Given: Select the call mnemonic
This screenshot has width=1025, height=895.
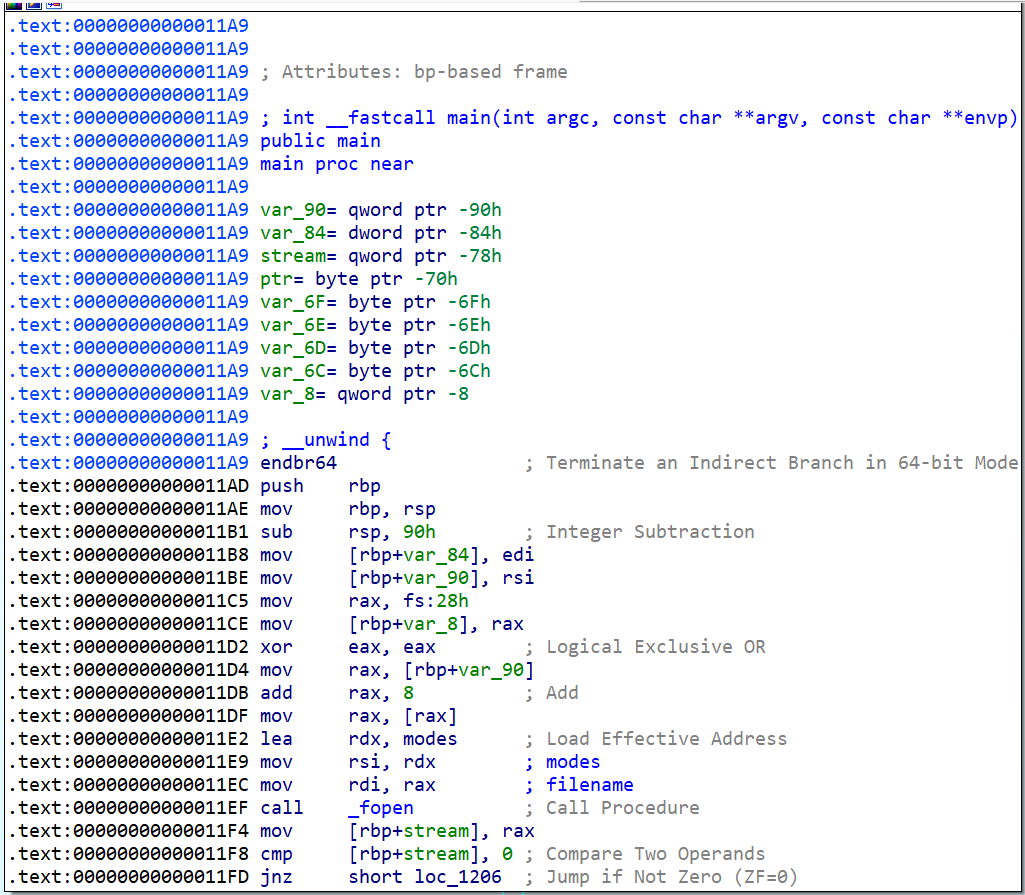Looking at the screenshot, I should 282,808.
